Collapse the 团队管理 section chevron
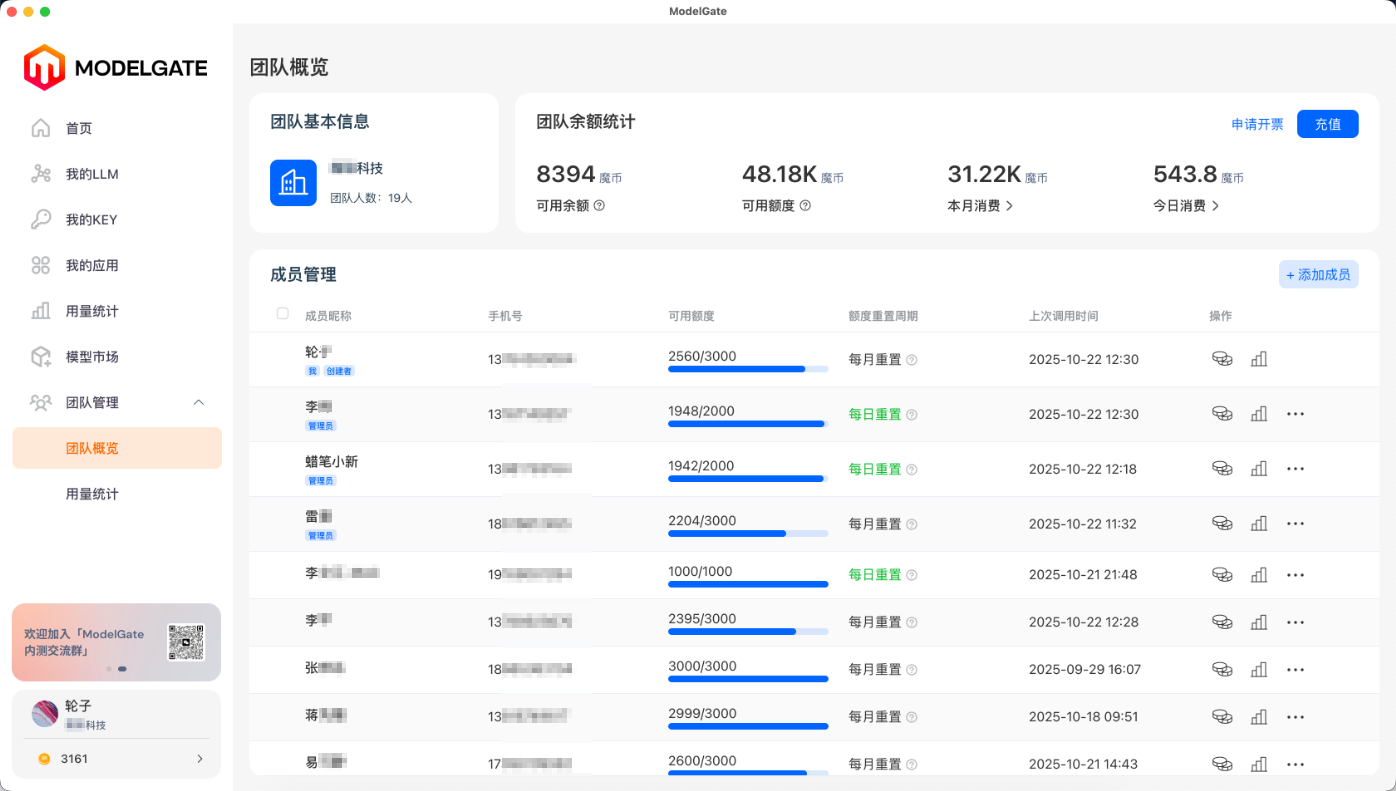The image size is (1396, 791). 199,402
